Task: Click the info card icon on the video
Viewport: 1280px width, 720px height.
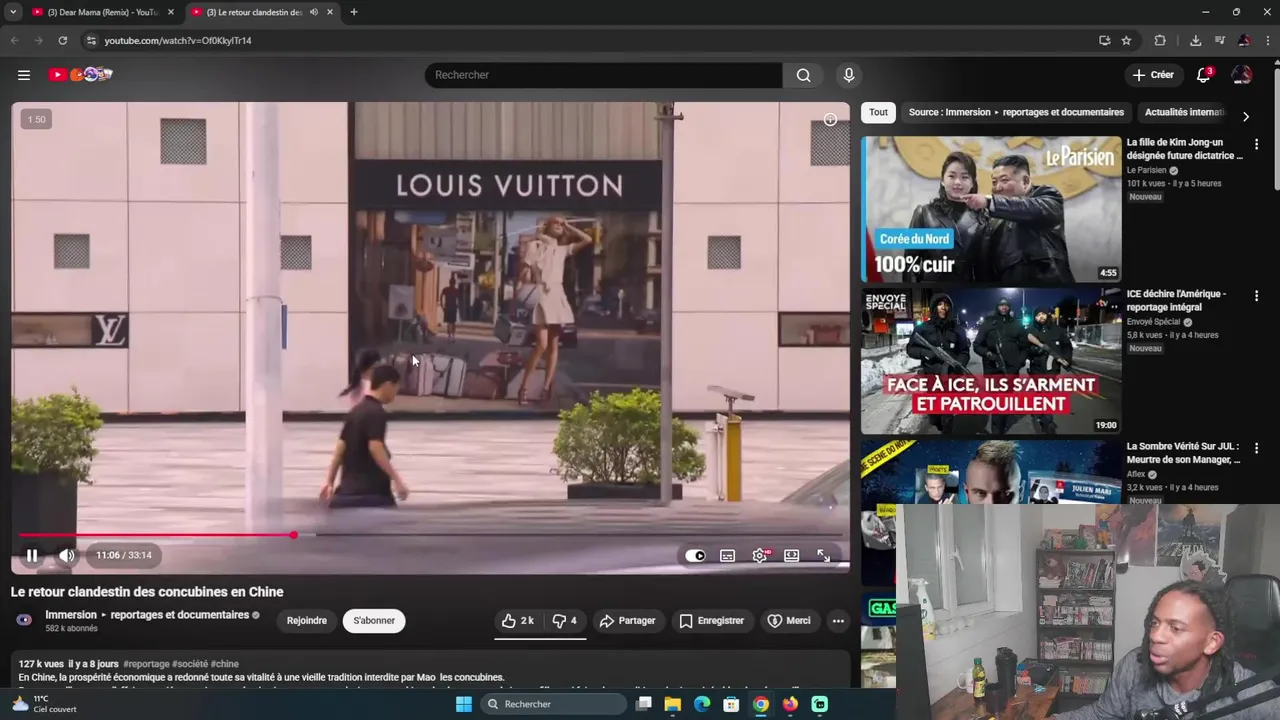Action: pos(830,120)
